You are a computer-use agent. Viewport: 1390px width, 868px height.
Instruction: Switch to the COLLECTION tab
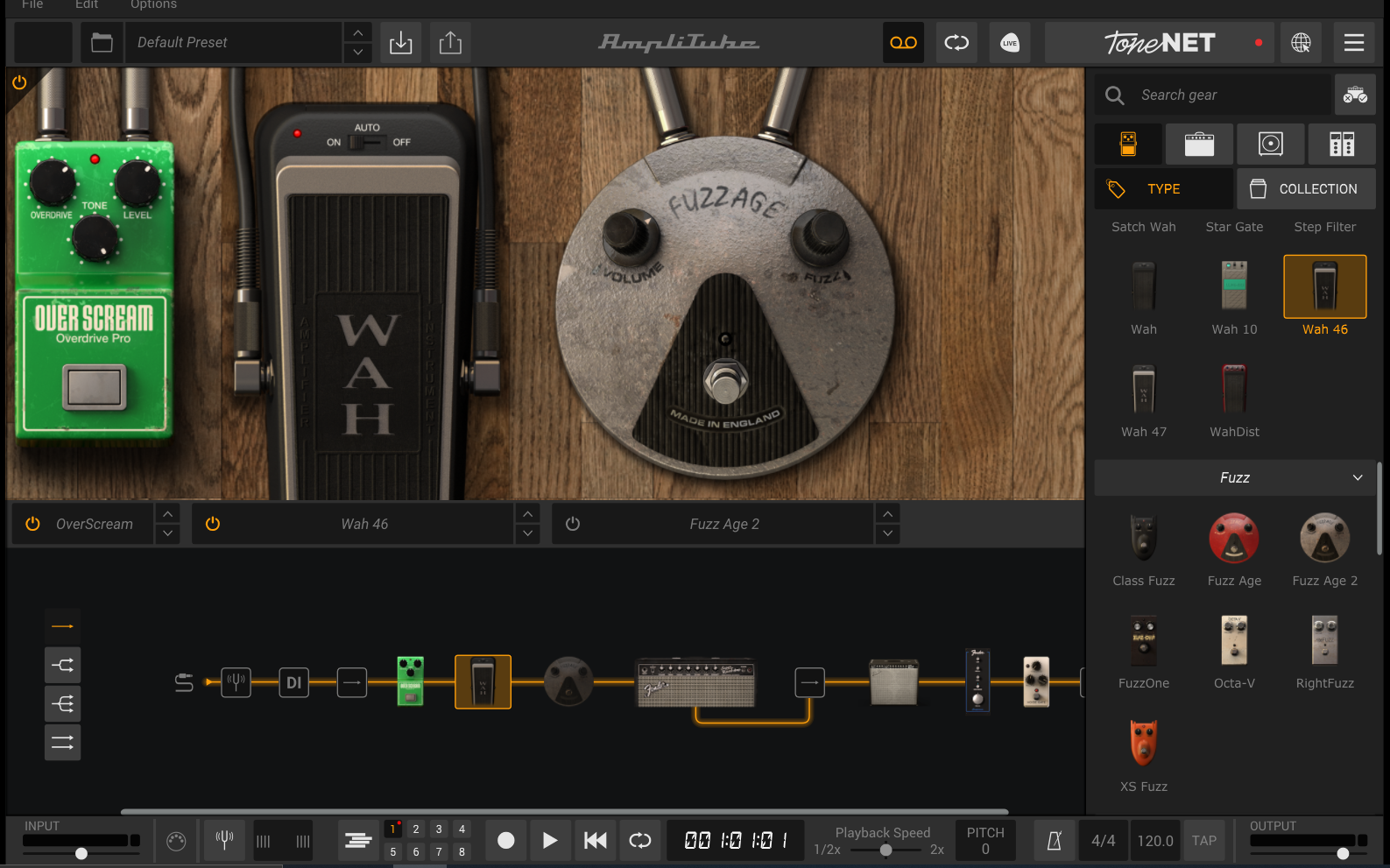pos(1306,188)
